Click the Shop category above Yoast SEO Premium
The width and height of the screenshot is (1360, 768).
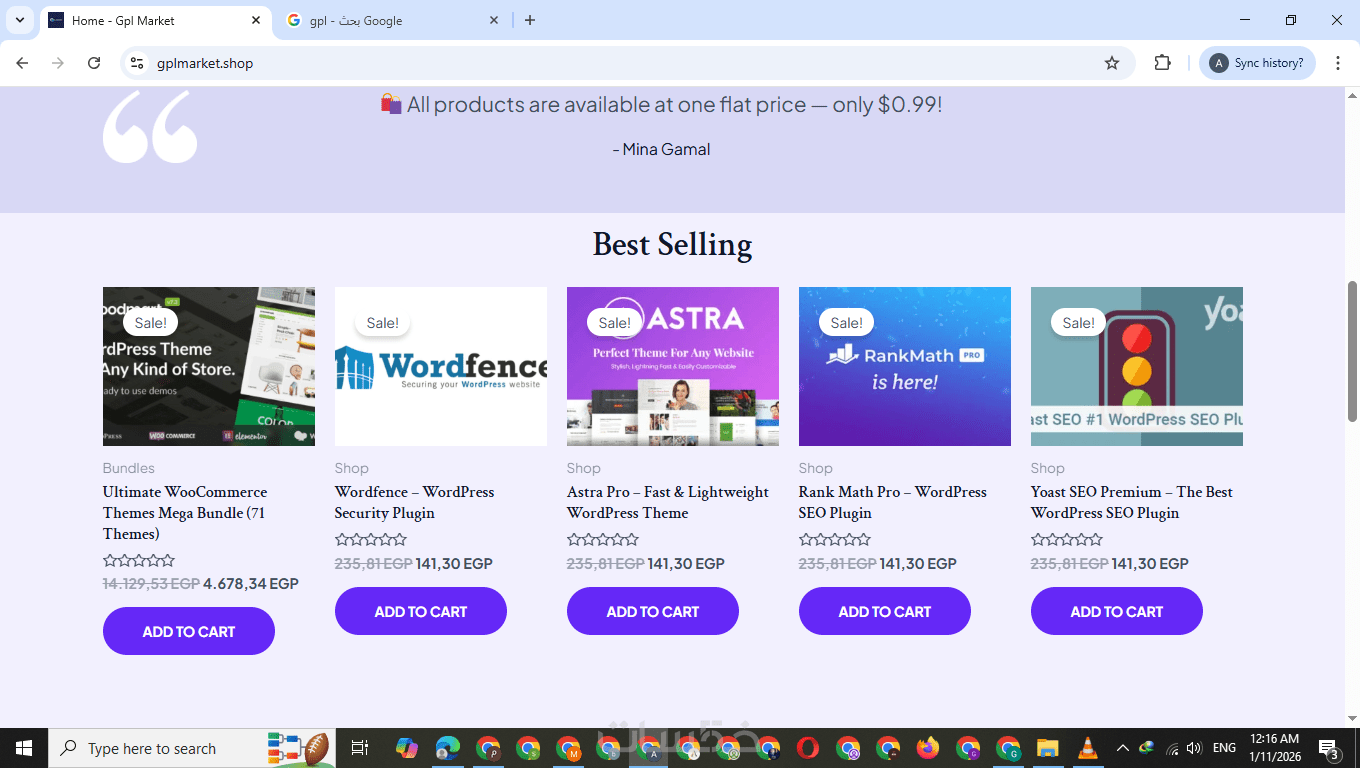tap(1048, 468)
